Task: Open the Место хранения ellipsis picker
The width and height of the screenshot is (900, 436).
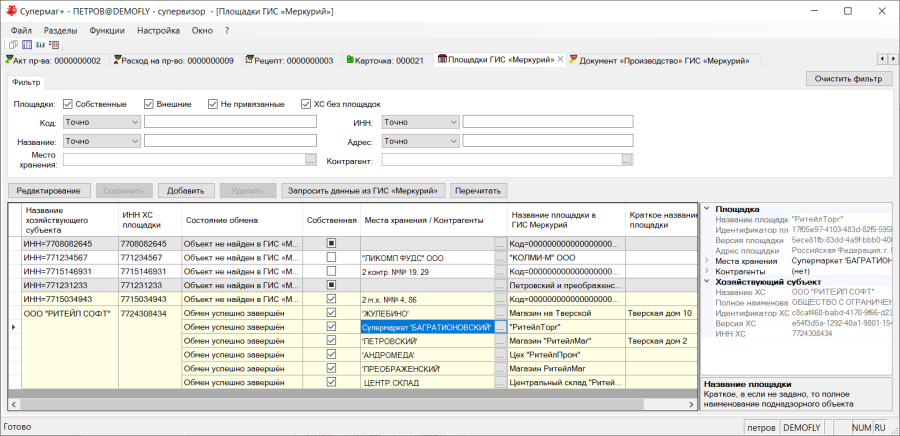Action: click(x=311, y=160)
